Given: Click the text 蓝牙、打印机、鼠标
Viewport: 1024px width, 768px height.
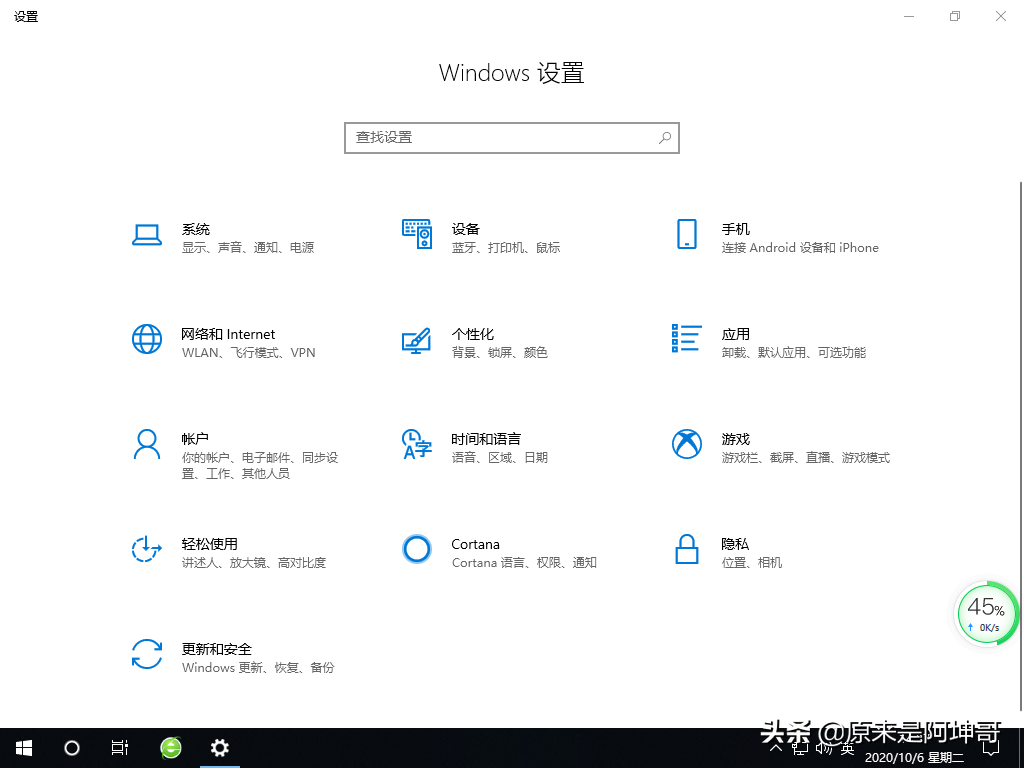Looking at the screenshot, I should (506, 248).
